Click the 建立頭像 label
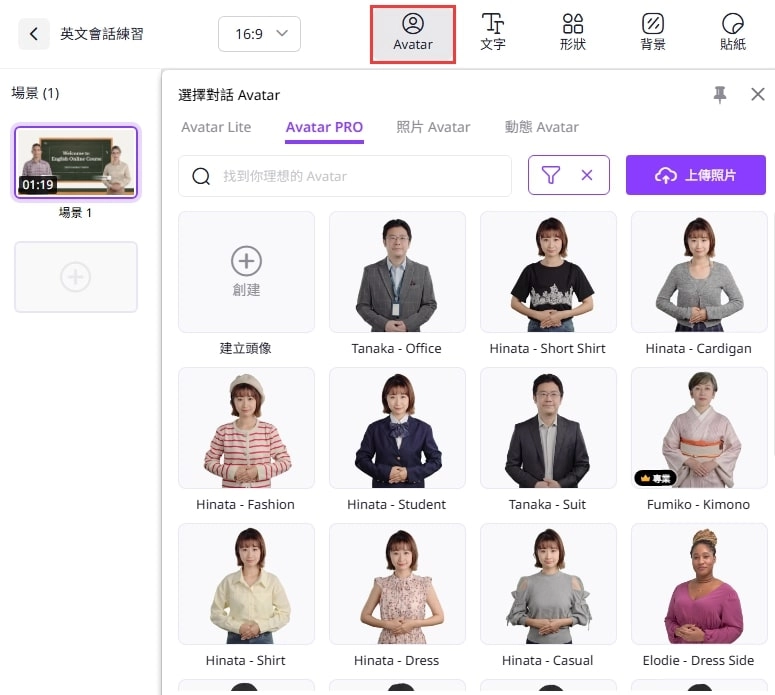Screen dimensions: 775x695 click(x=246, y=348)
